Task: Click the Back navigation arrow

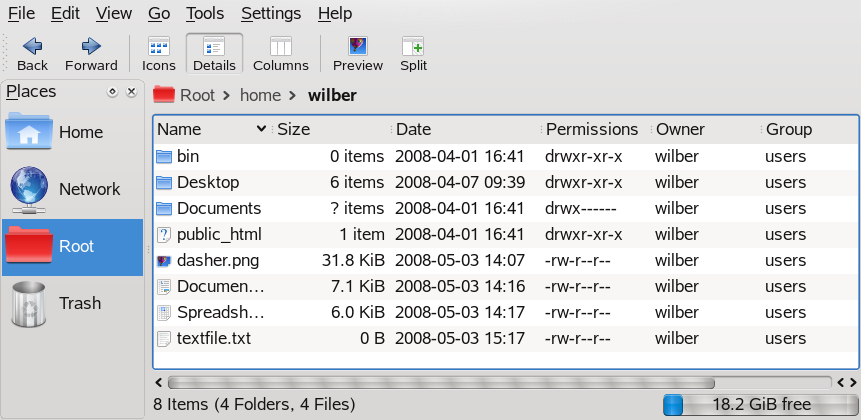Action: [x=32, y=46]
